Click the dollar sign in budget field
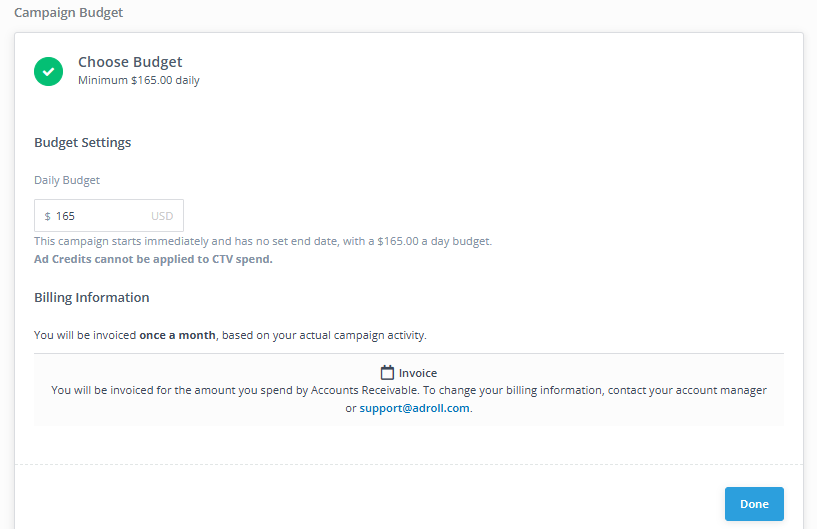 coord(47,216)
